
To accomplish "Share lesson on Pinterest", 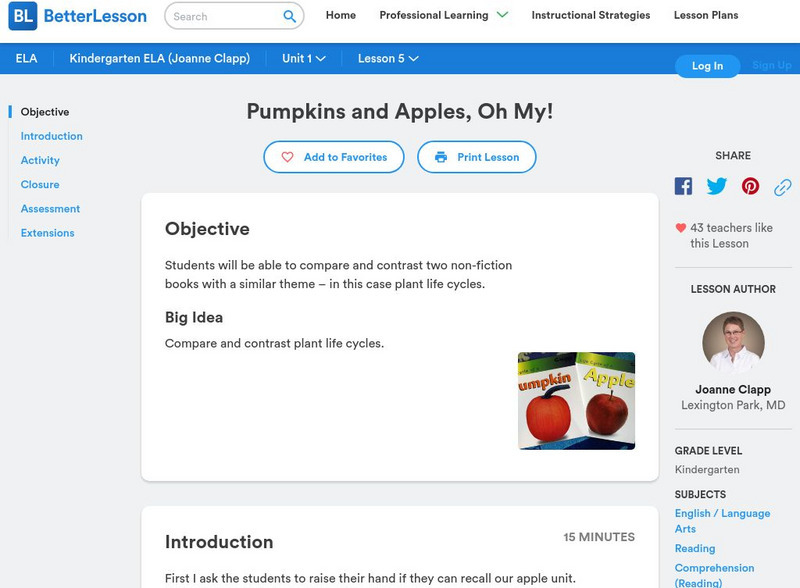I will point(750,186).
